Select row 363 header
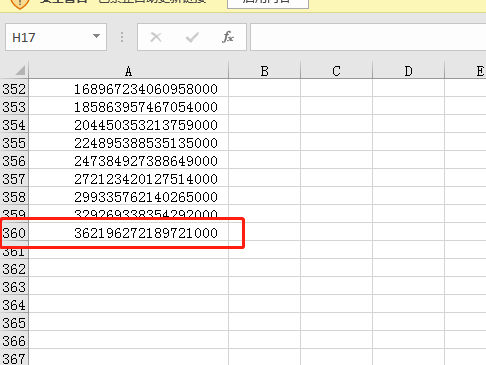 (14, 287)
